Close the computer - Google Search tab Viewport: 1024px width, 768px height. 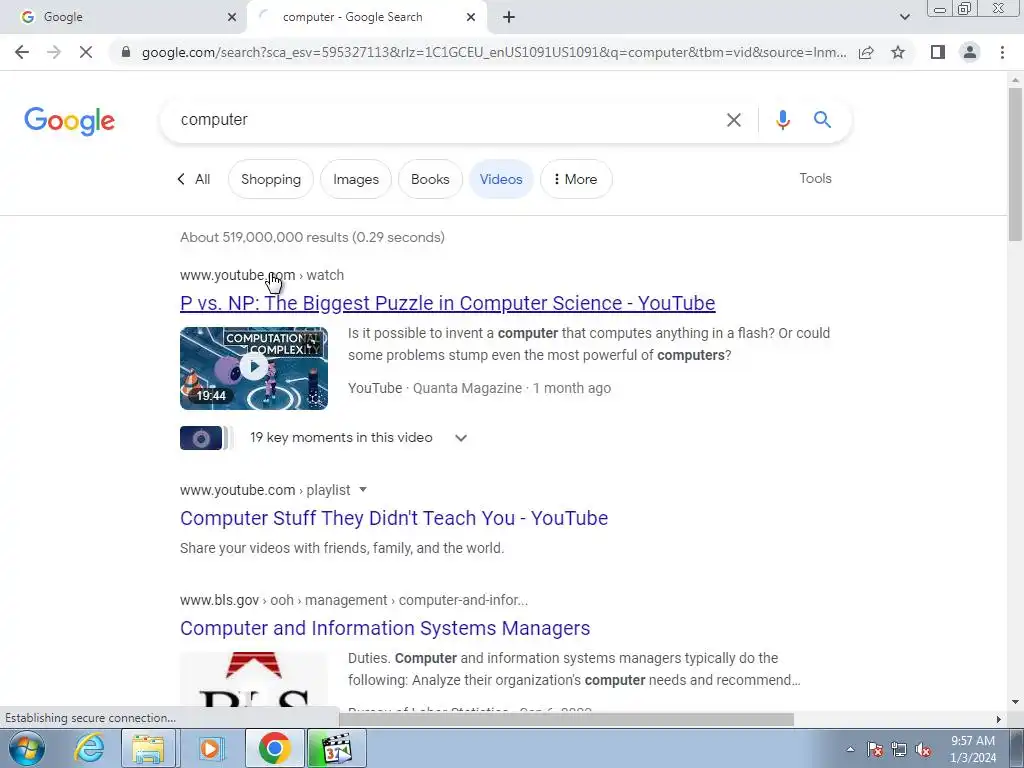tap(471, 18)
